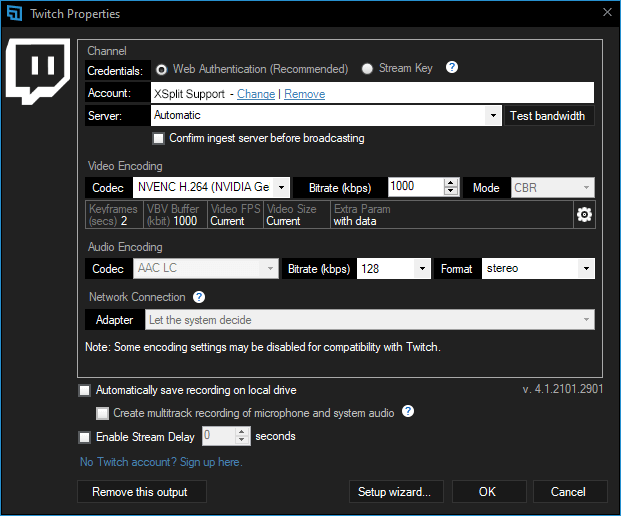Click Remove this output button
This screenshot has height=516, width=621.
142,491
